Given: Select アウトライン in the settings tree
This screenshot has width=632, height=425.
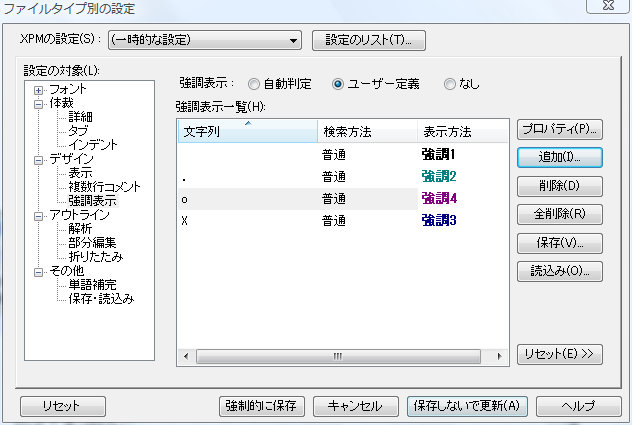Looking at the screenshot, I should click(x=79, y=215).
